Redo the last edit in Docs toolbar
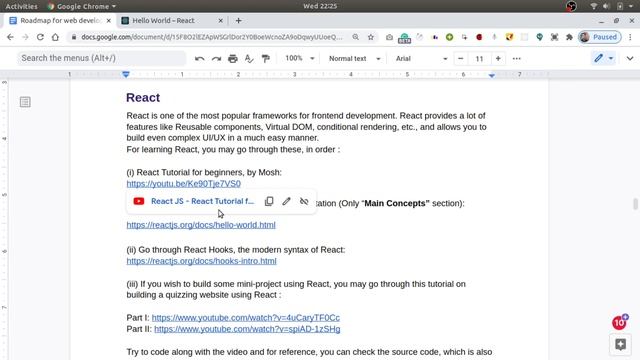 [216, 59]
